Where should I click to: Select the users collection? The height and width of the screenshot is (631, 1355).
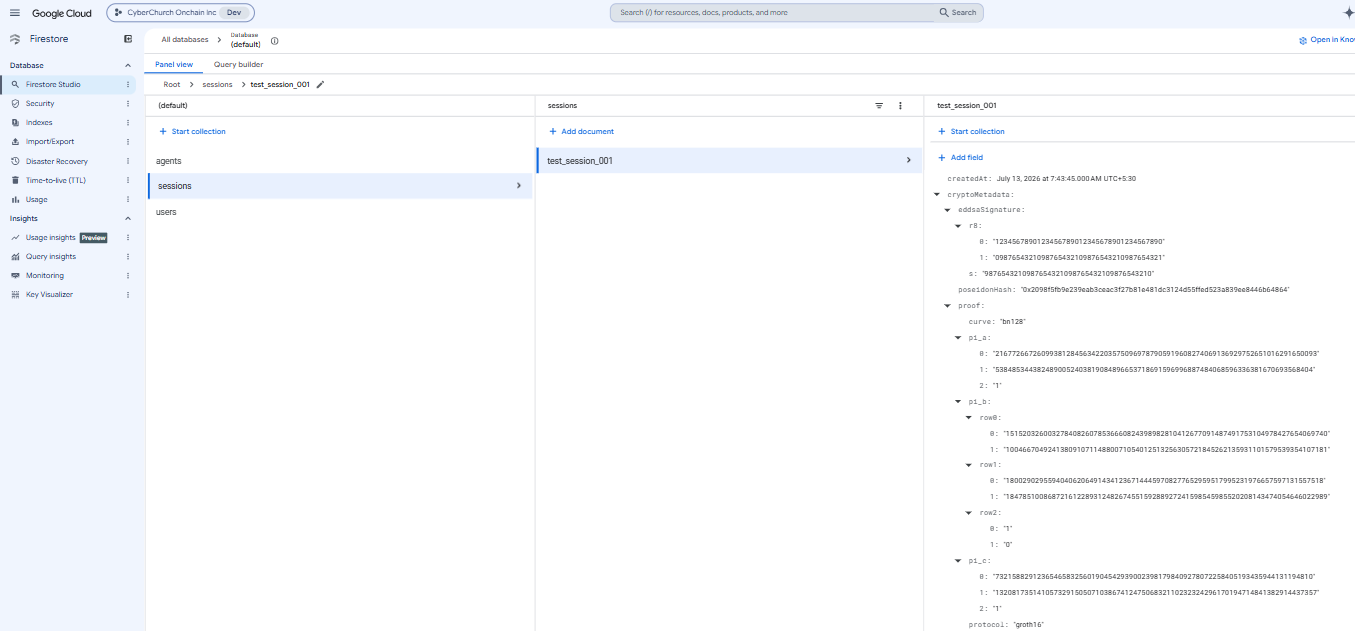click(340, 212)
